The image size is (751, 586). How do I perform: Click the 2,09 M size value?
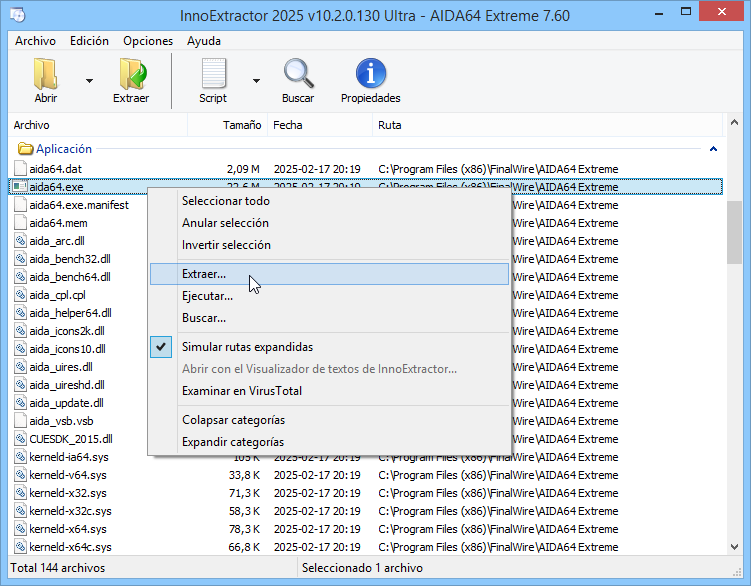(x=243, y=169)
